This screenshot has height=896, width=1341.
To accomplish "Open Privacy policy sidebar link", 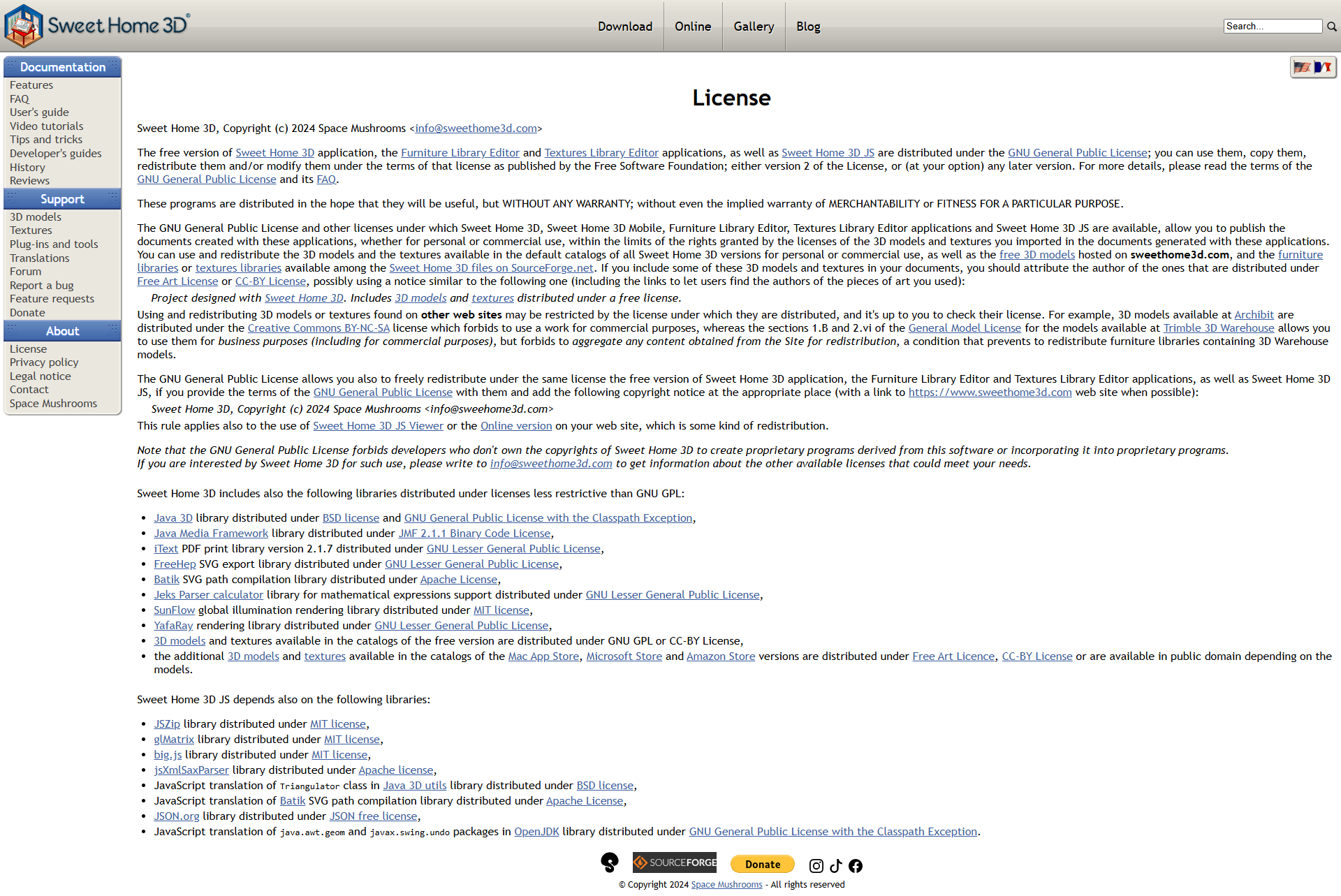I will [44, 362].
